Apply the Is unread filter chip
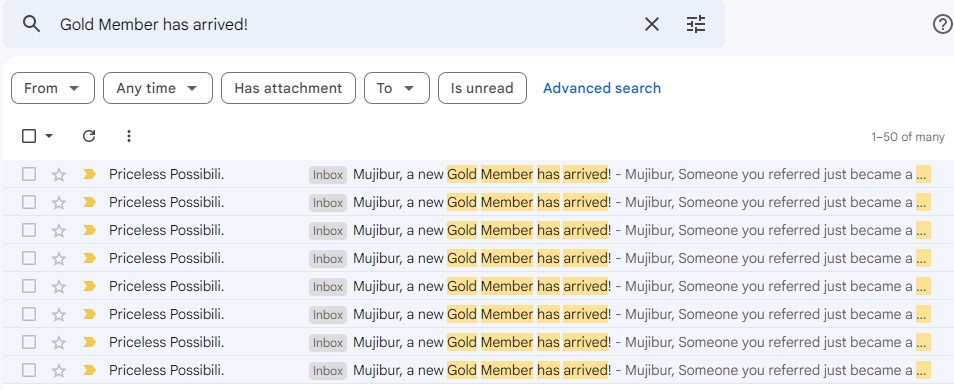Viewport: 954px width, 390px height. (482, 88)
